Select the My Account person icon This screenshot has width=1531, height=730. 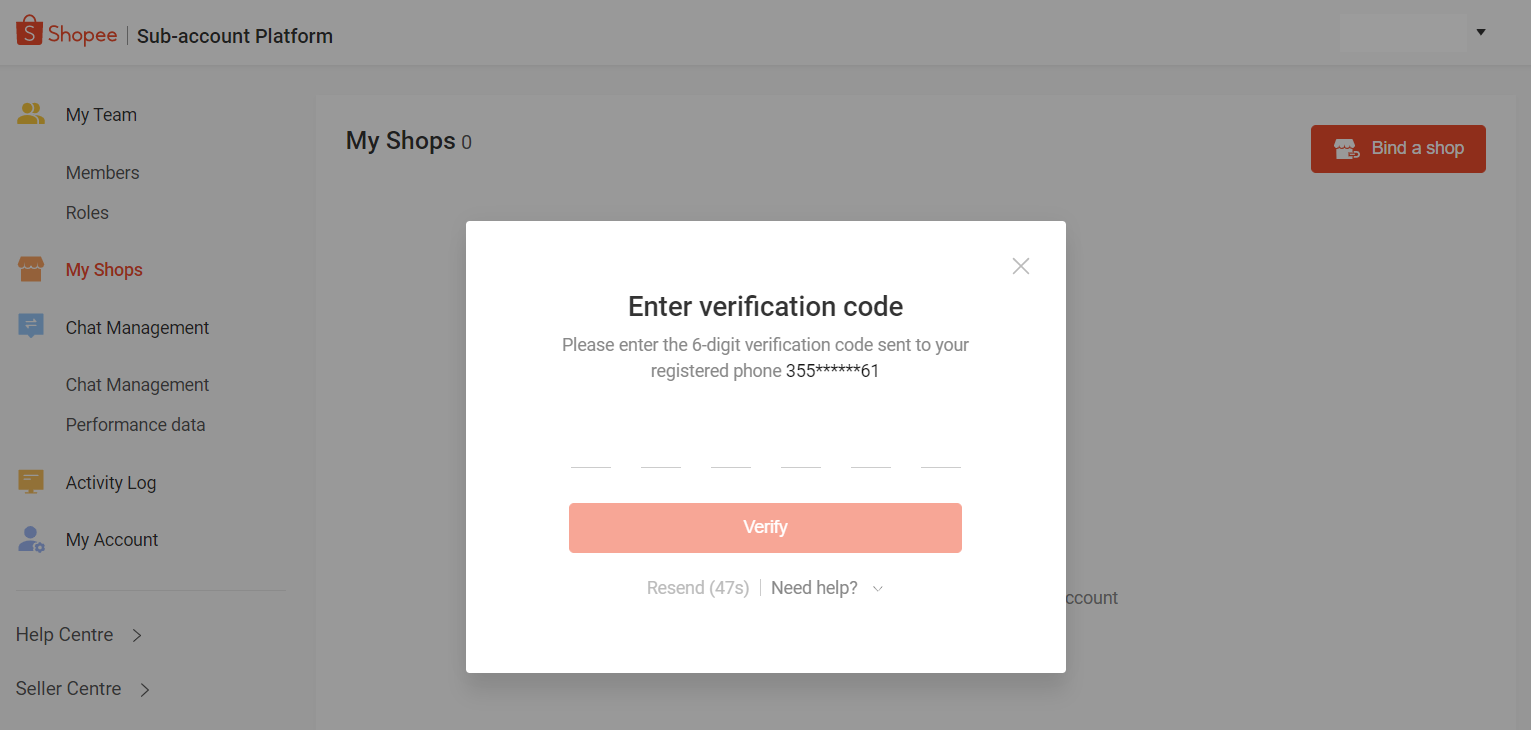coord(31,539)
